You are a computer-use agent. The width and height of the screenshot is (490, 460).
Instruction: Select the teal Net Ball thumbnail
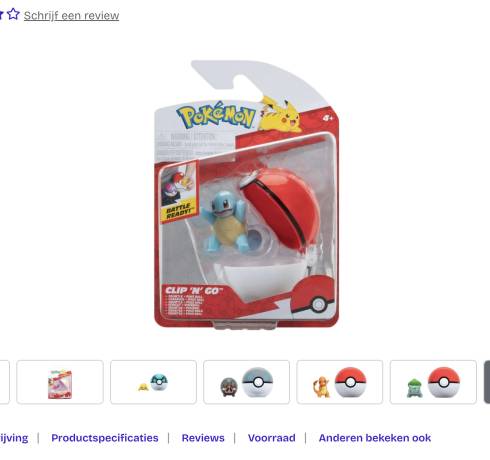click(x=153, y=382)
